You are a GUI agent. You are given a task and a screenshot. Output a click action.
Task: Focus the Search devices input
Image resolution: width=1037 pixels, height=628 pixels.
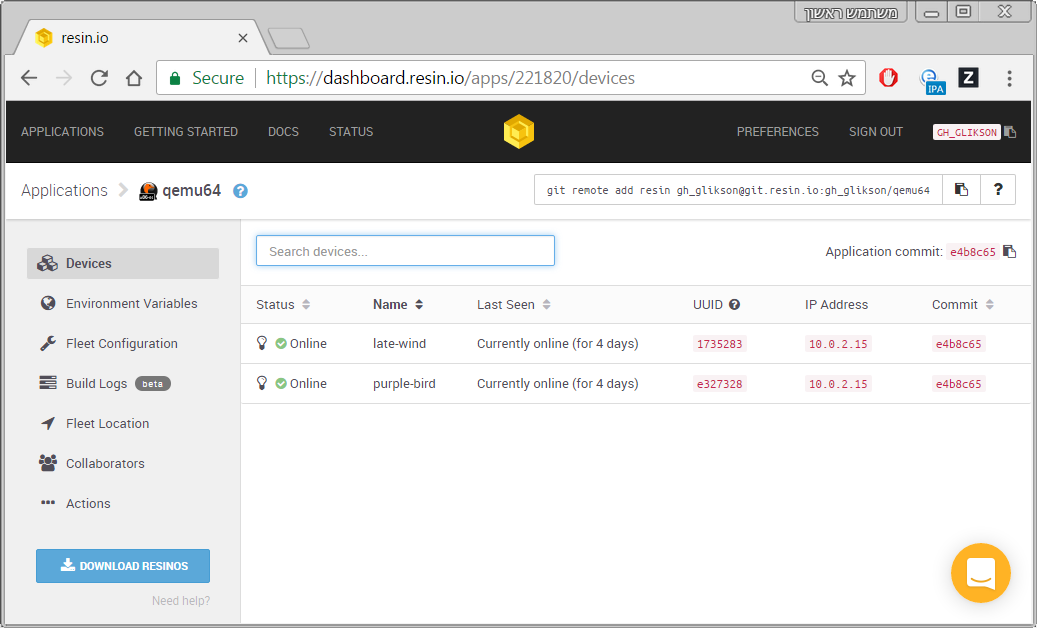tap(405, 251)
